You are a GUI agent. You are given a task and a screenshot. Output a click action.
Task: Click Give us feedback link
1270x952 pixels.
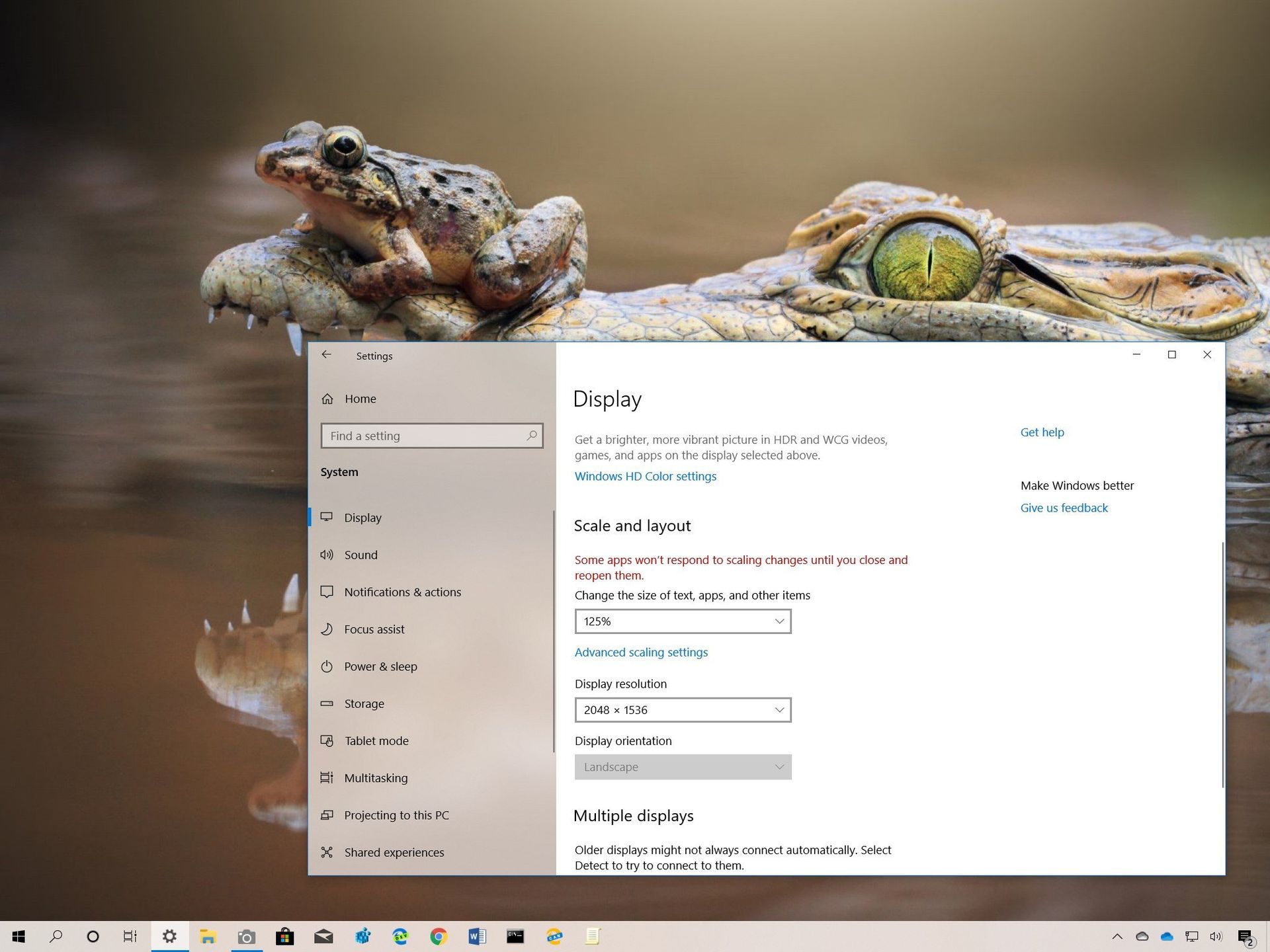pyautogui.click(x=1064, y=508)
